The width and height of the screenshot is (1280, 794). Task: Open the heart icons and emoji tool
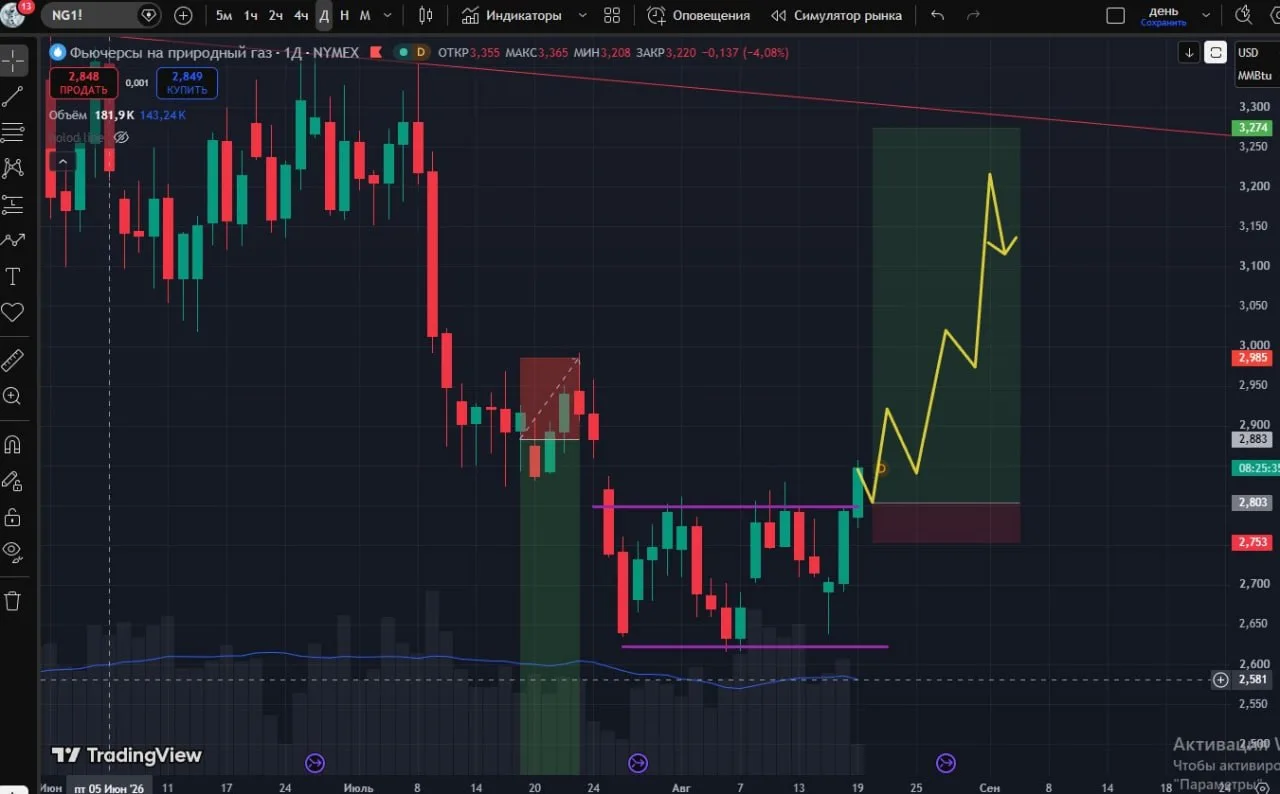[13, 312]
